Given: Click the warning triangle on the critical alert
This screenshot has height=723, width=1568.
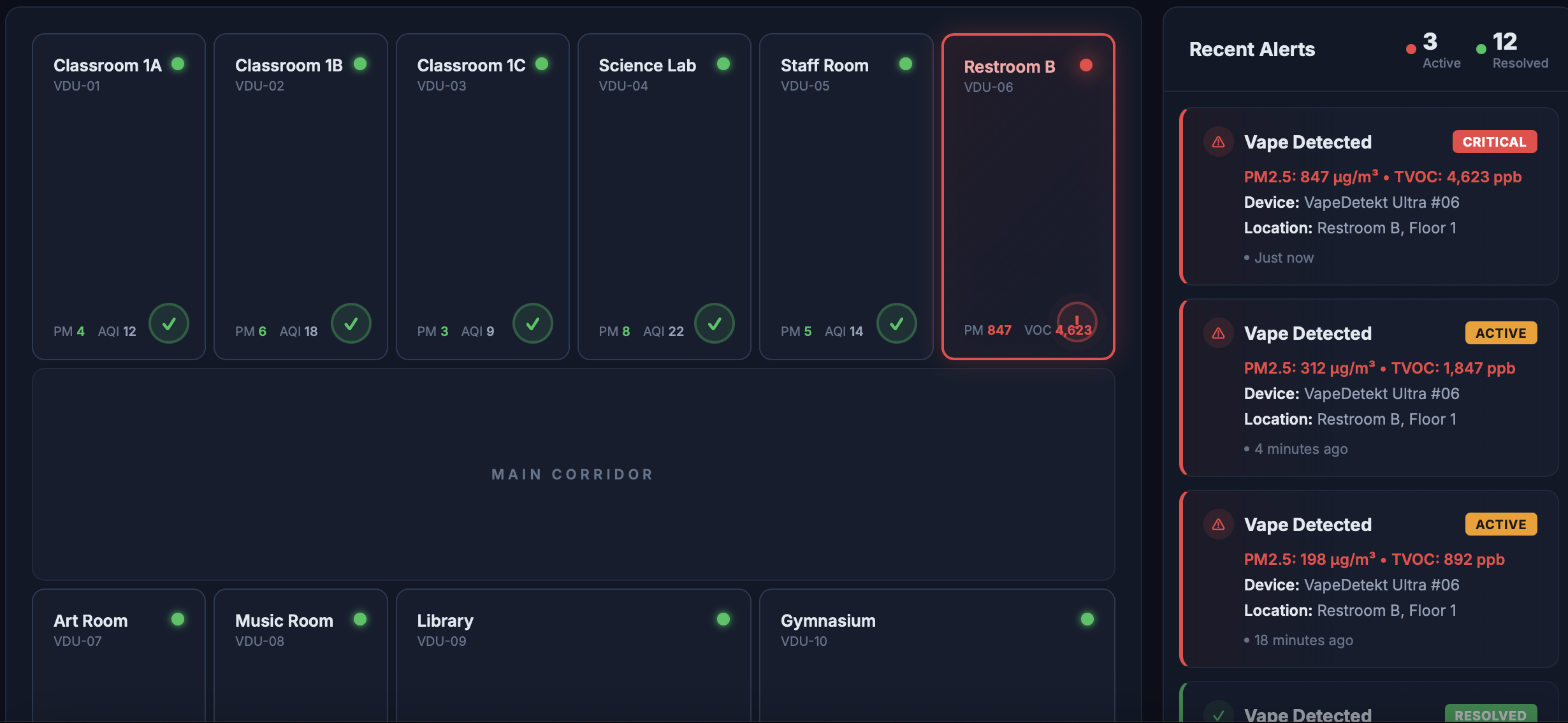Looking at the screenshot, I should click(1218, 142).
